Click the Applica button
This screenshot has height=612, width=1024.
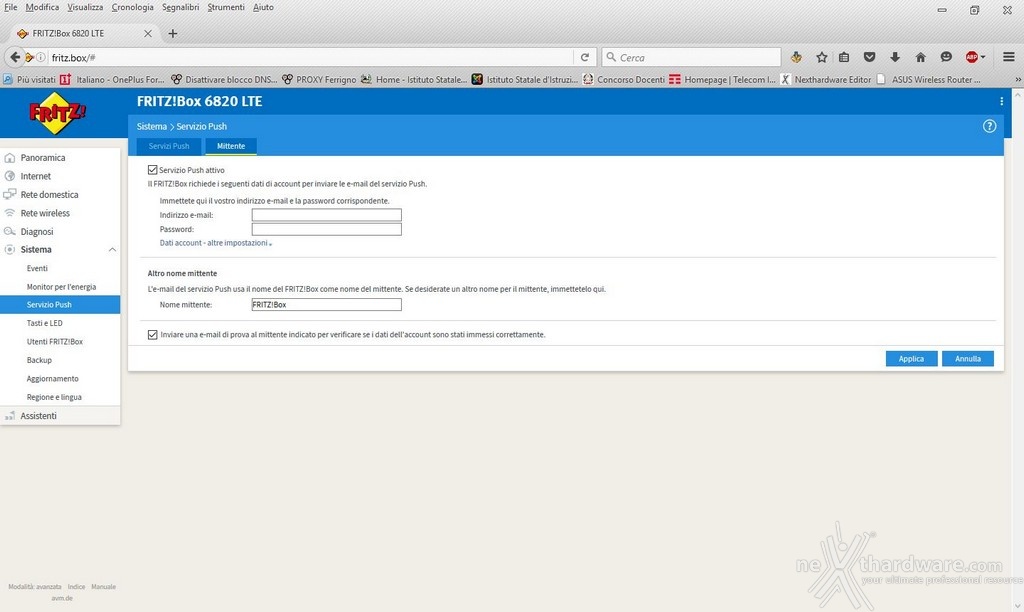pyautogui.click(x=911, y=359)
